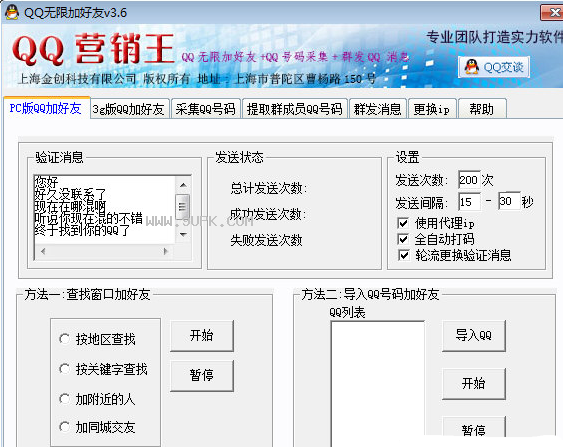563x447 pixels.
Task: Open the 提取群成员QQ号码 tab
Action: pos(294,109)
